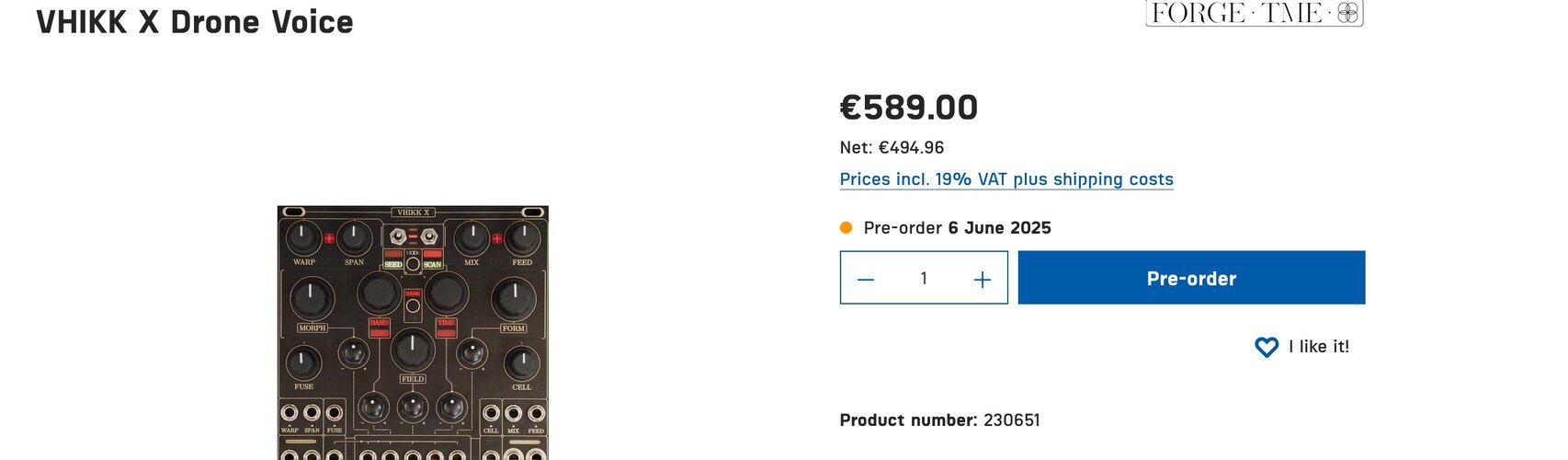Click the WARP knob on the module image

(x=302, y=238)
